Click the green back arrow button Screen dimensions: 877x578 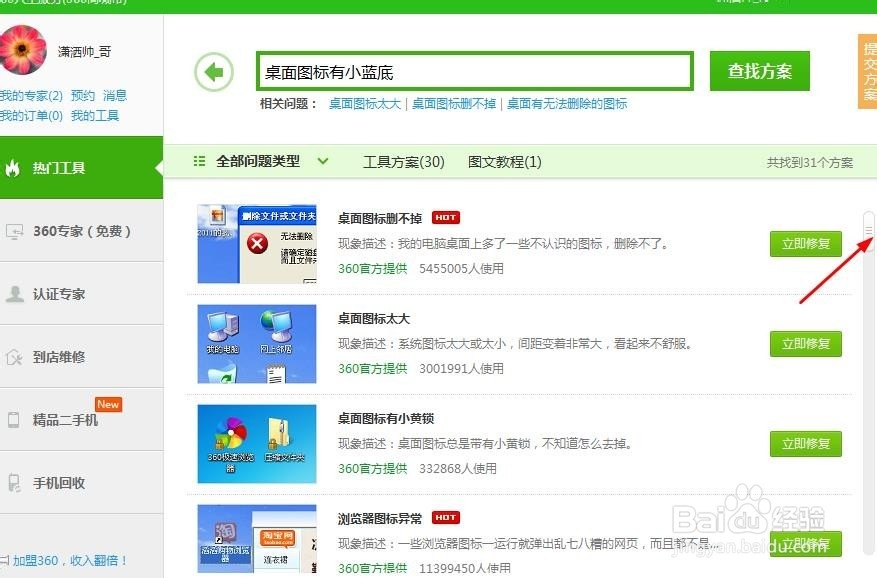[x=214, y=72]
